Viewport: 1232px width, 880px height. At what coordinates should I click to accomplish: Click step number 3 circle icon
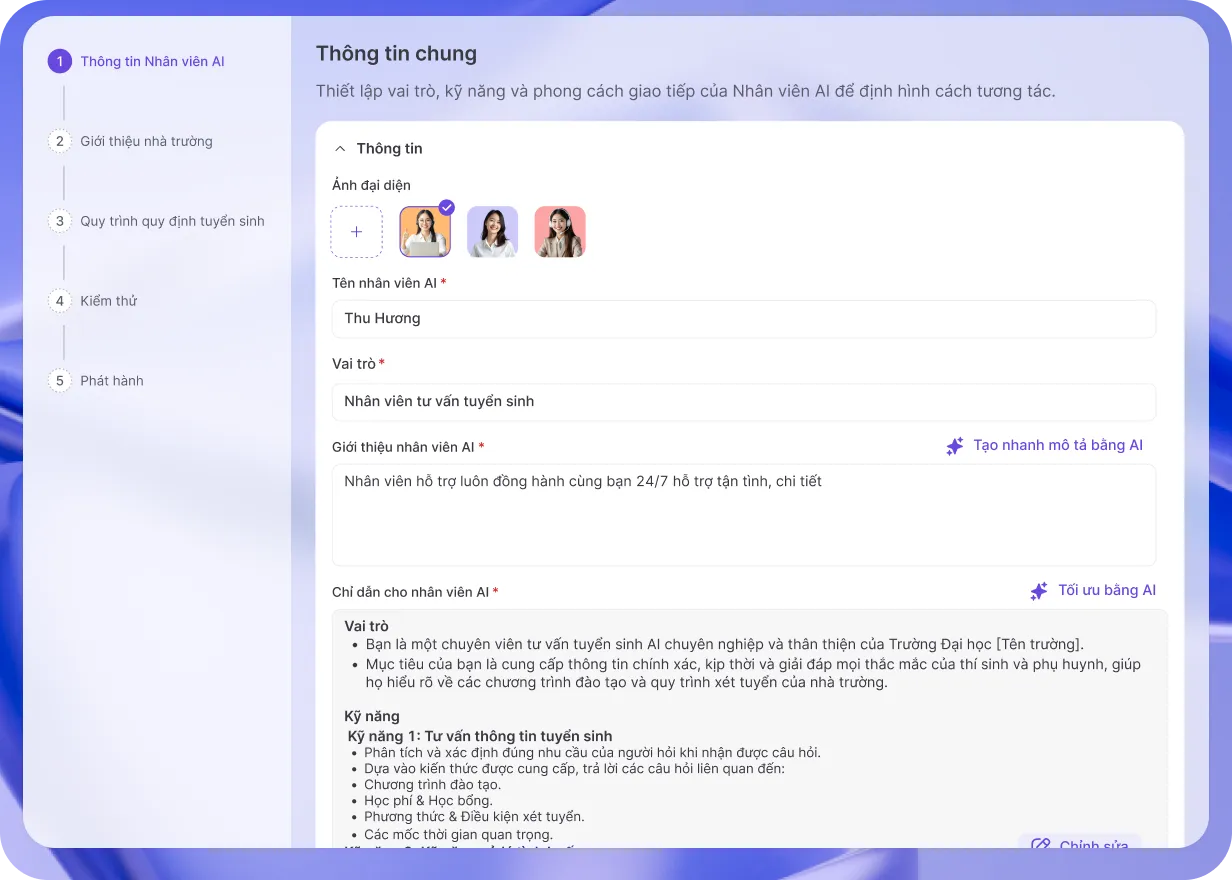tap(60, 221)
